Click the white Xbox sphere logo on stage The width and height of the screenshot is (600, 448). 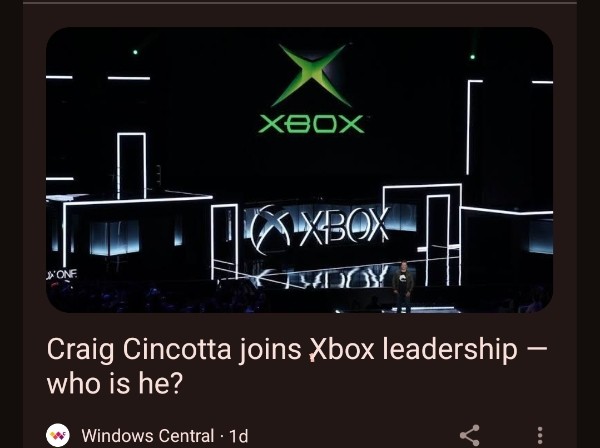pyautogui.click(x=271, y=230)
